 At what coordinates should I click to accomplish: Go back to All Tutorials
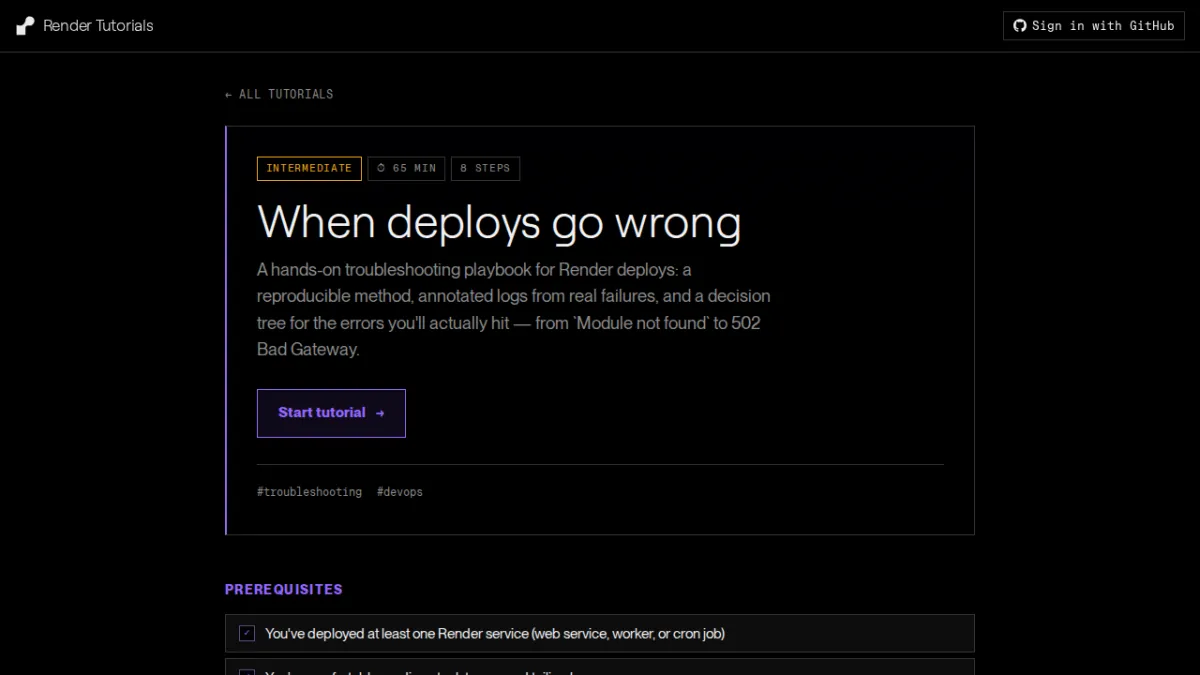pyautogui.click(x=279, y=94)
